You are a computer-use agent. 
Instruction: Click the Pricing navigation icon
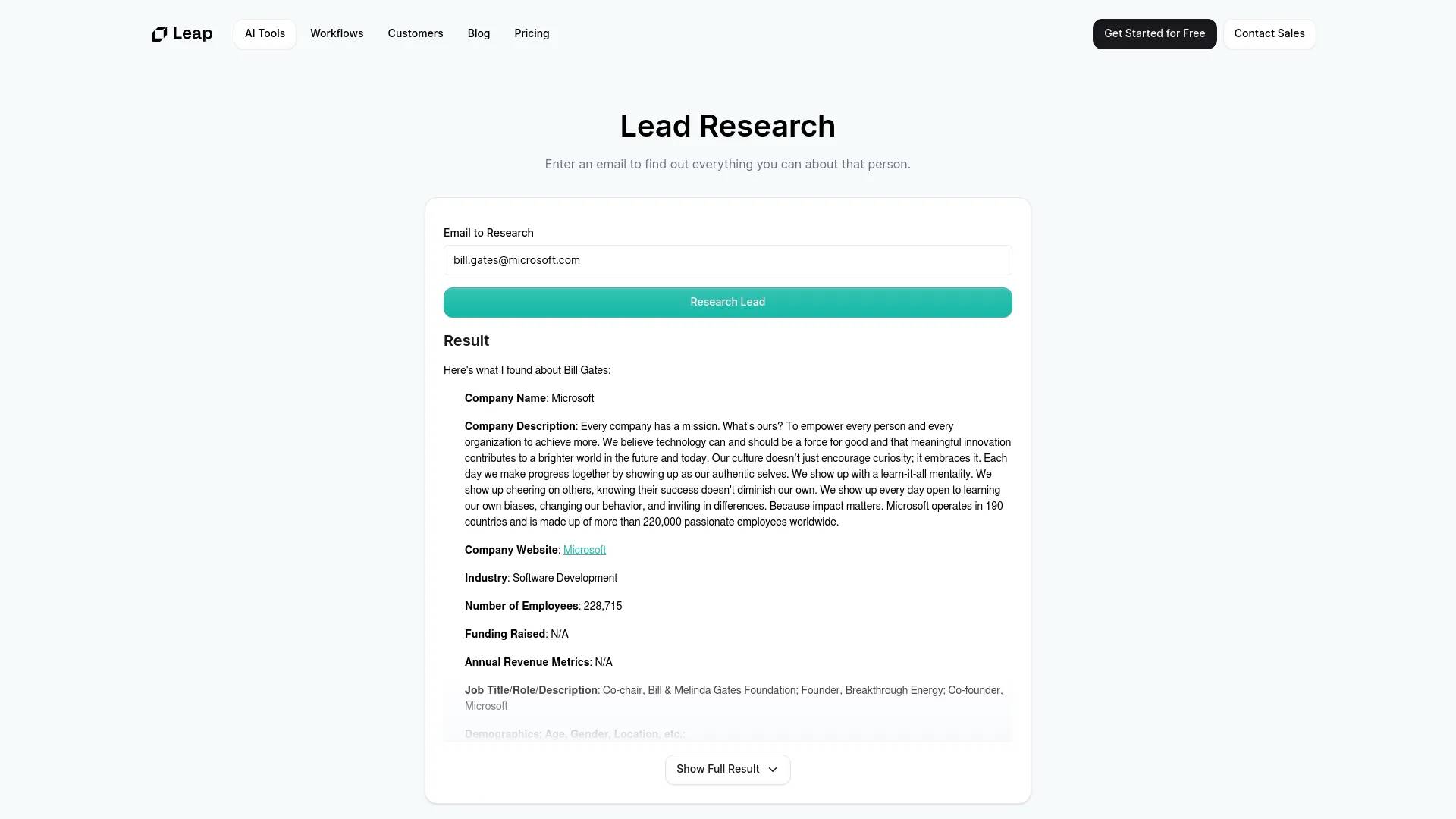[x=532, y=33]
